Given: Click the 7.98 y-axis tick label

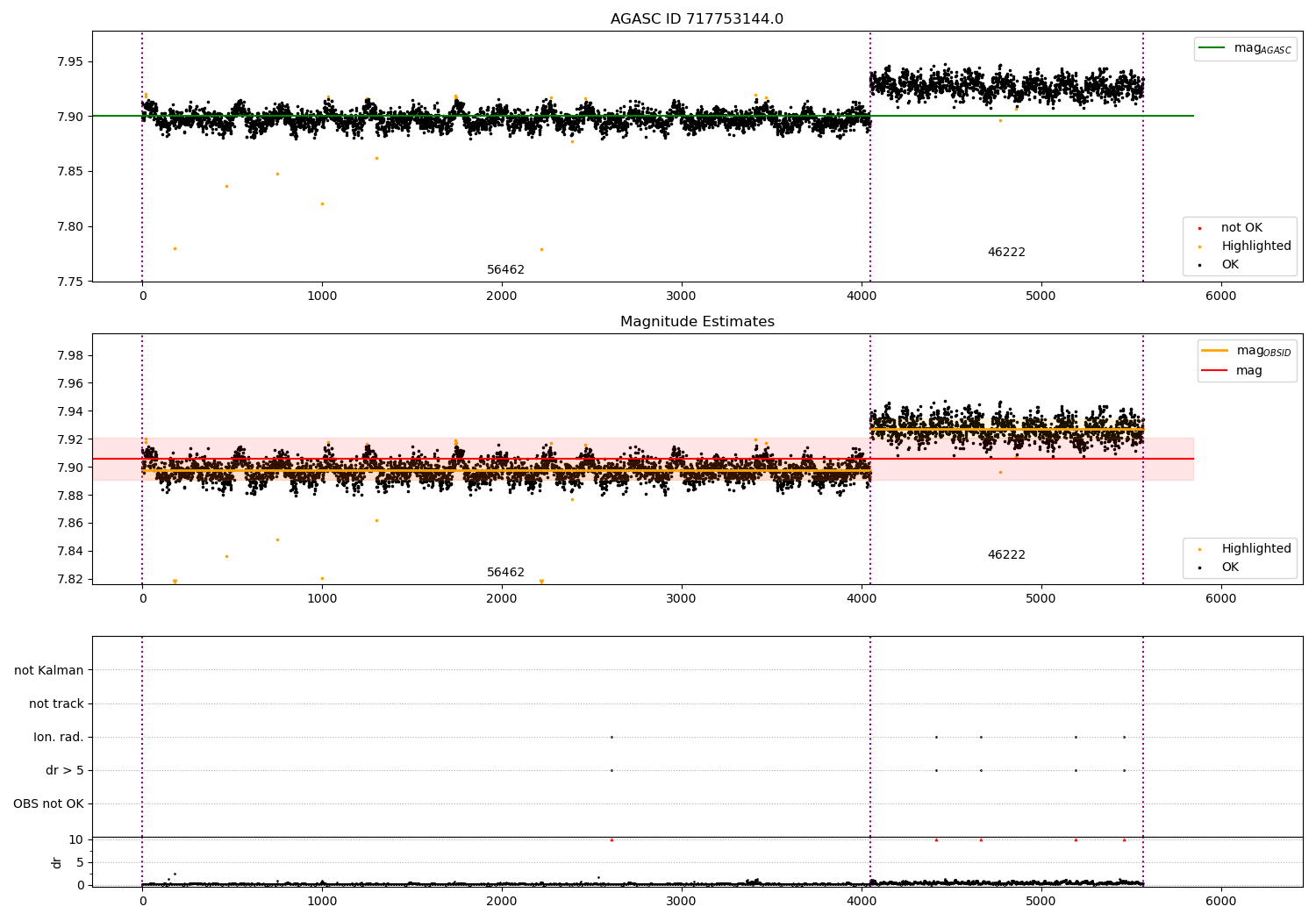Looking at the screenshot, I should (x=70, y=355).
